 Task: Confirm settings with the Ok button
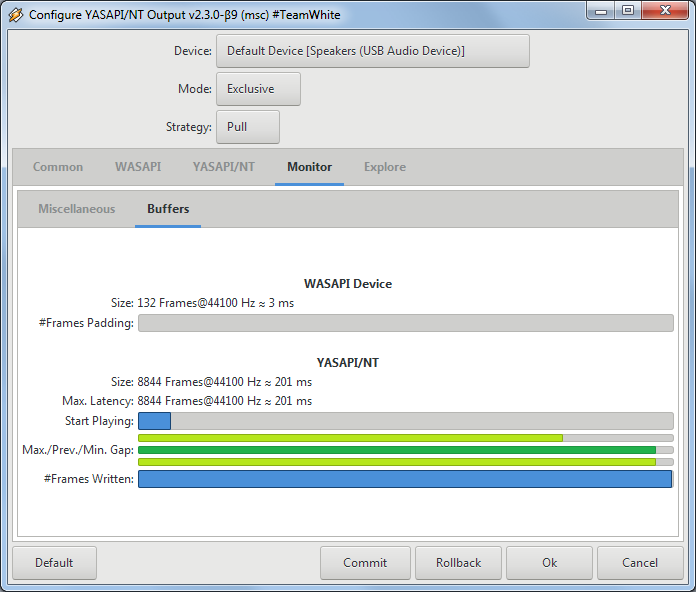[x=549, y=563]
